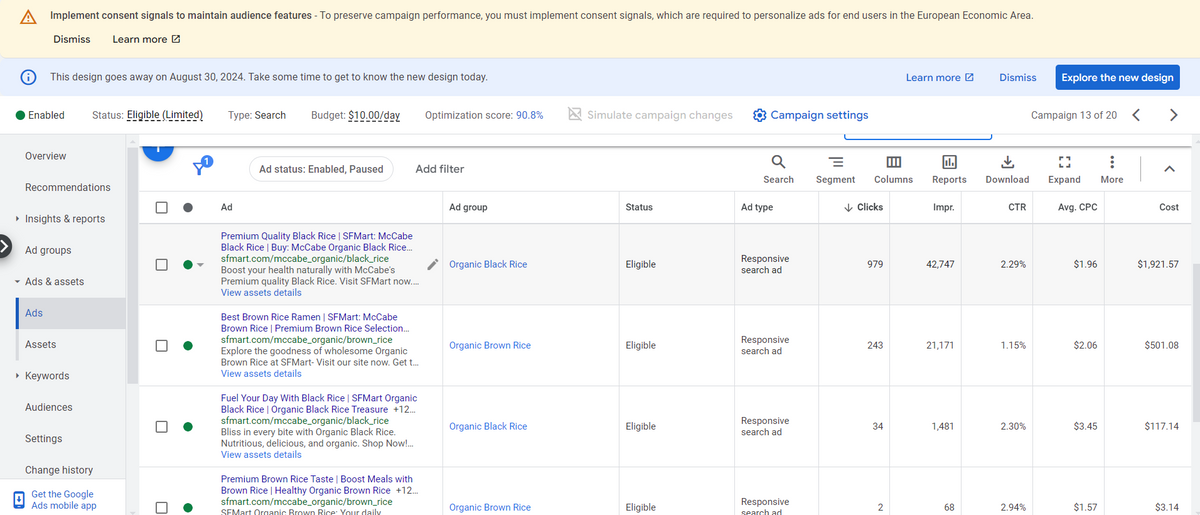Screen dimensions: 1200x515
Task: Click the blue plus create ad button
Action: 156,150
